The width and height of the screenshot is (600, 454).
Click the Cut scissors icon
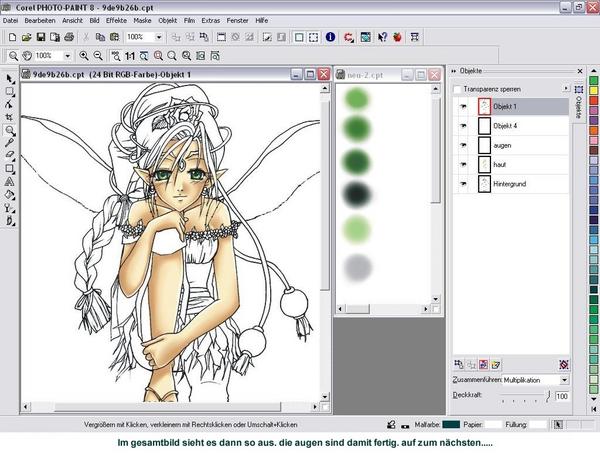pyautogui.click(x=86, y=37)
